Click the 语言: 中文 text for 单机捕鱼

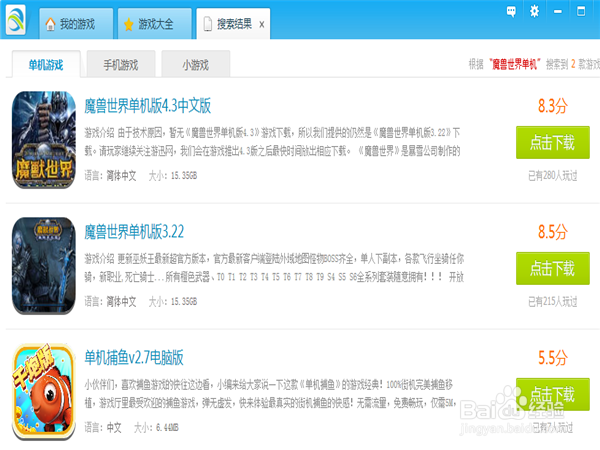(103, 427)
